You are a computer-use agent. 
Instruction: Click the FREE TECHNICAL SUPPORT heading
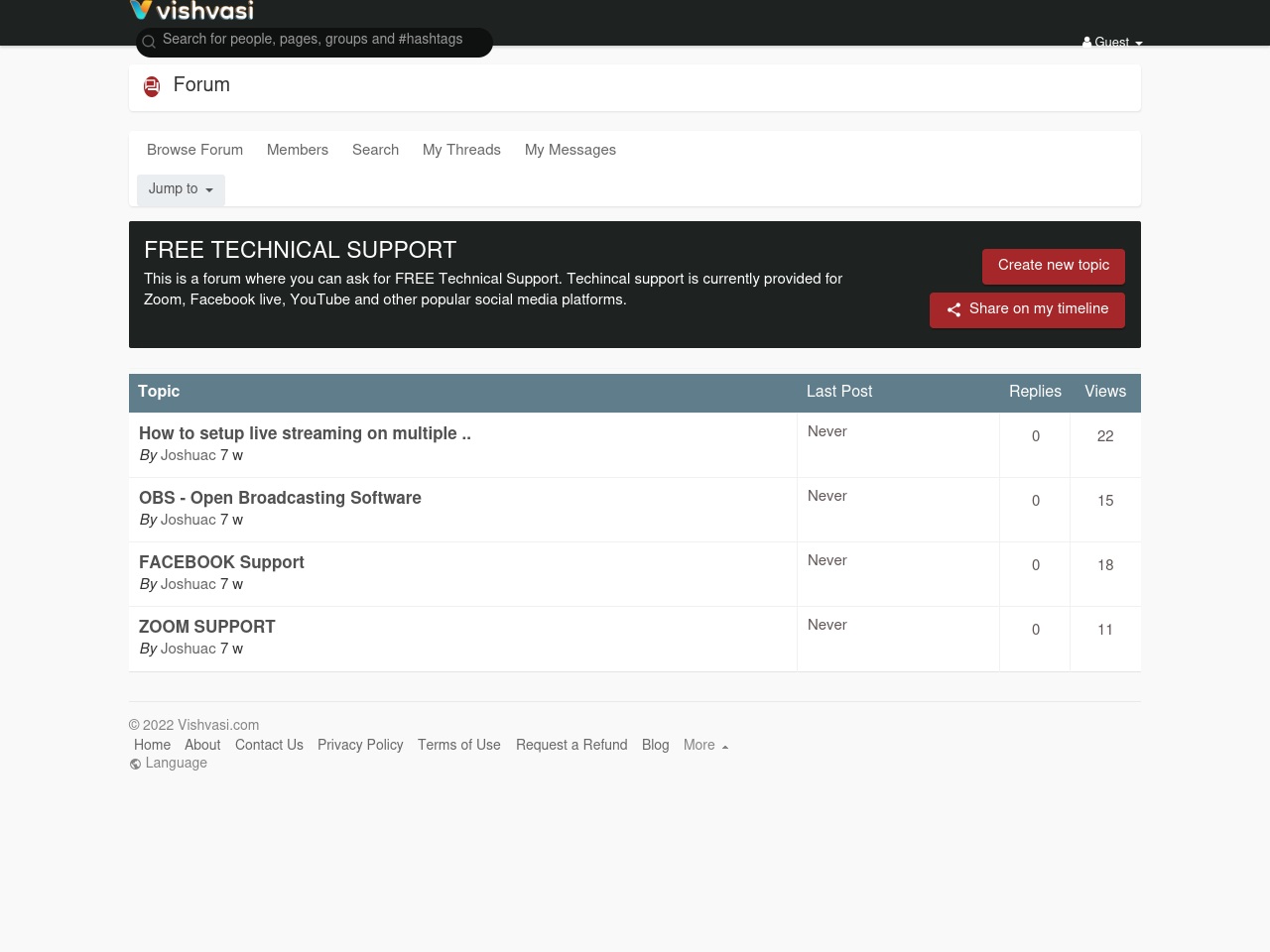click(301, 251)
